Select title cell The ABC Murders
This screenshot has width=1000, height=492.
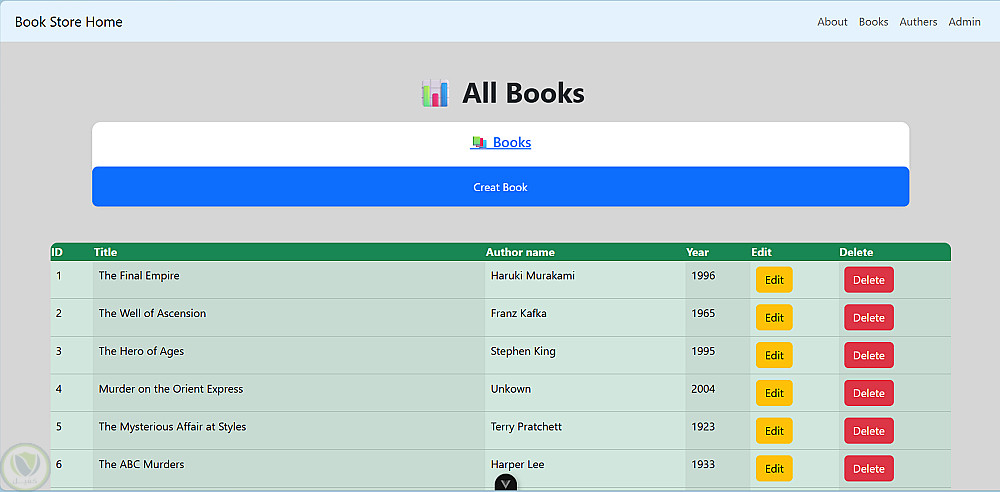point(142,464)
